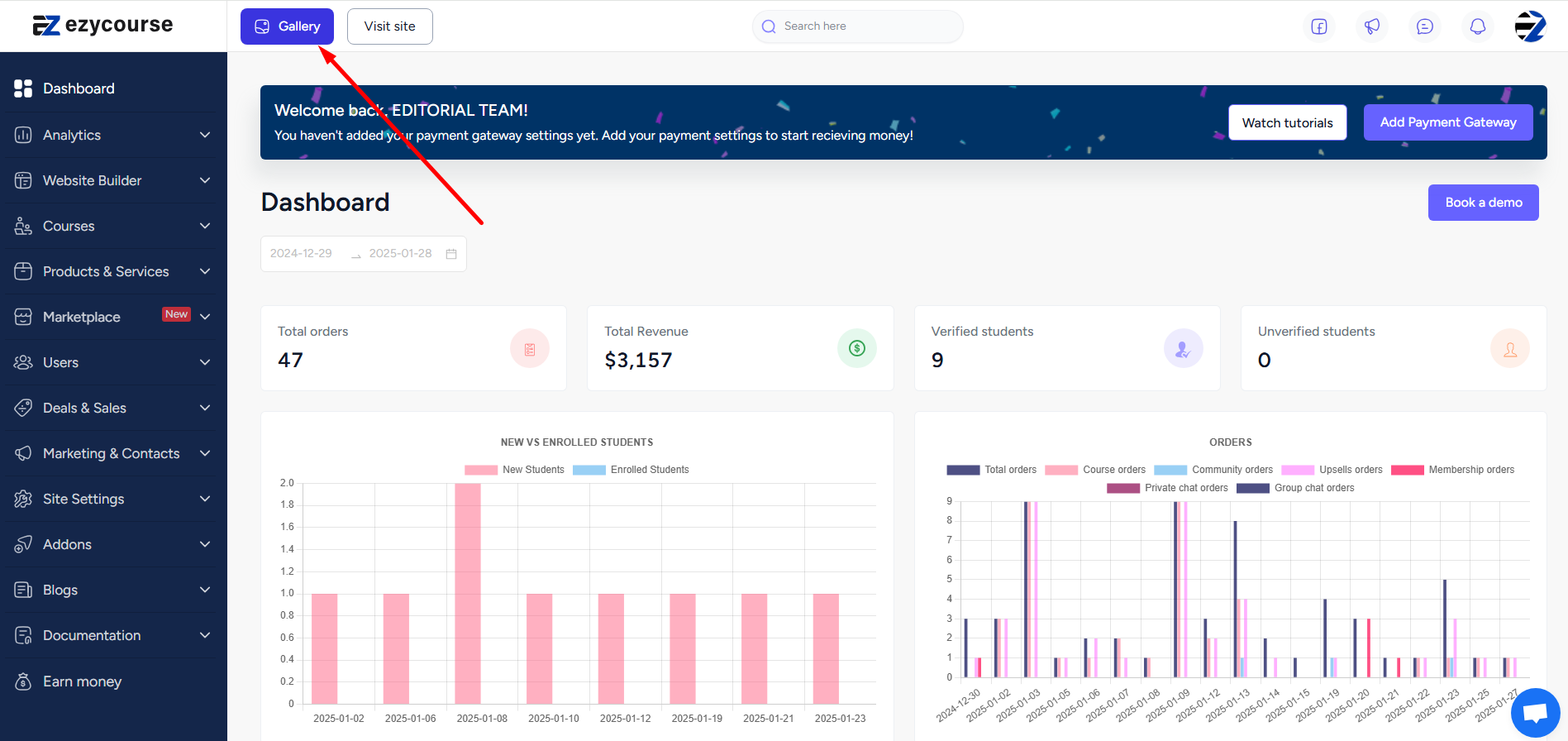Expand the Marketplace chevron

pos(205,317)
